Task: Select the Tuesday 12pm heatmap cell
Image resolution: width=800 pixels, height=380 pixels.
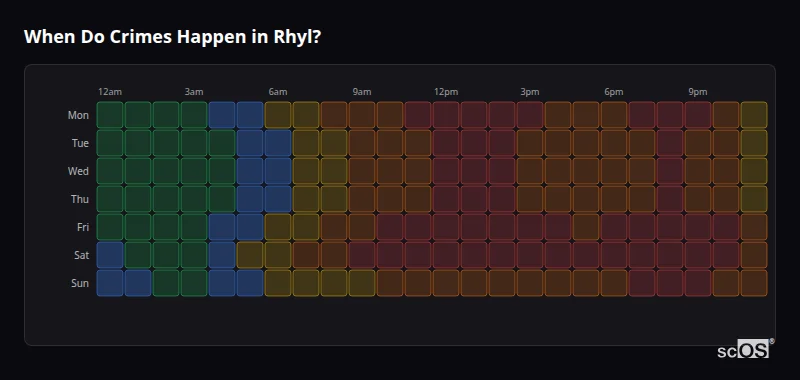Action: (x=446, y=143)
